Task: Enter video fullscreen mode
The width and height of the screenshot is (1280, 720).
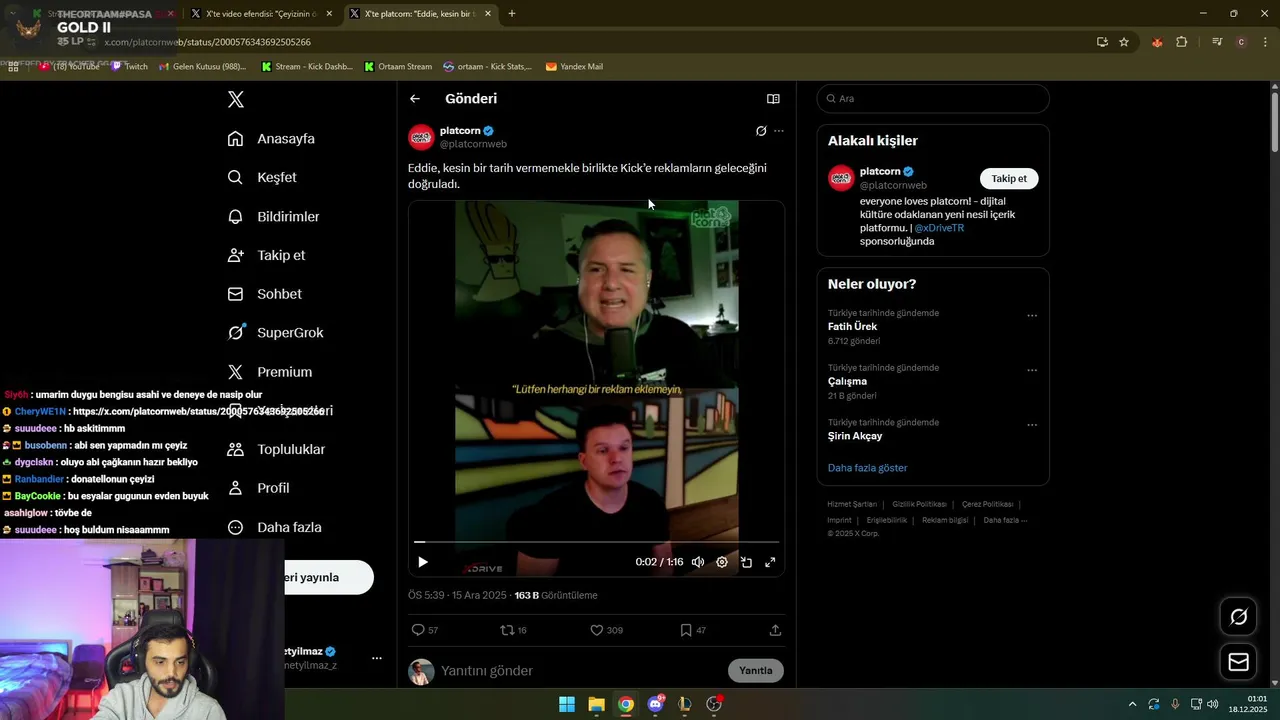Action: click(x=770, y=562)
